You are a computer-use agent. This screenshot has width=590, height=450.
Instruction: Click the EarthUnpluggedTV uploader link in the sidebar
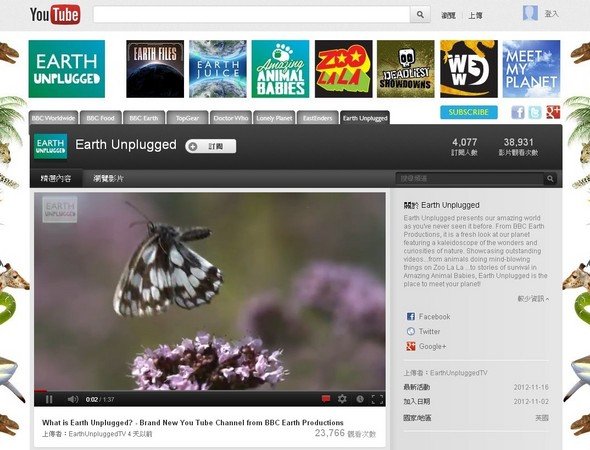click(x=458, y=373)
